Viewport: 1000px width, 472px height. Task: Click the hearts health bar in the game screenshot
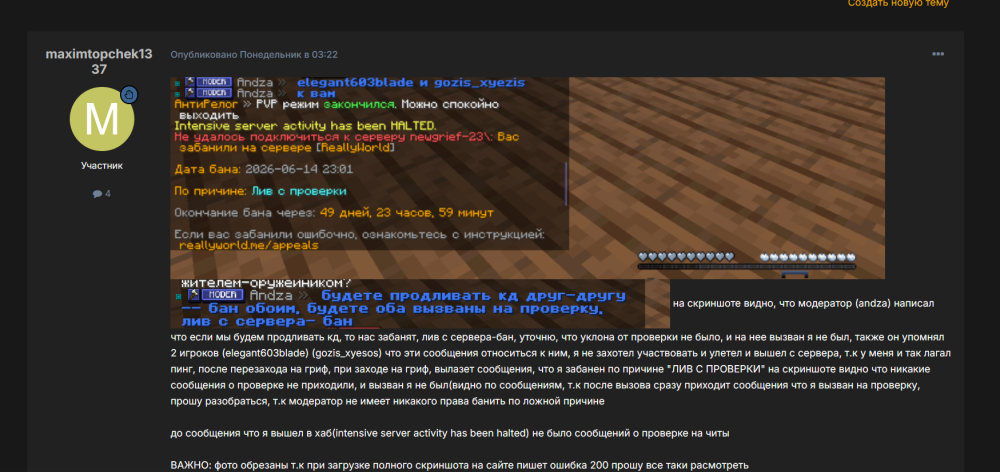click(x=686, y=256)
